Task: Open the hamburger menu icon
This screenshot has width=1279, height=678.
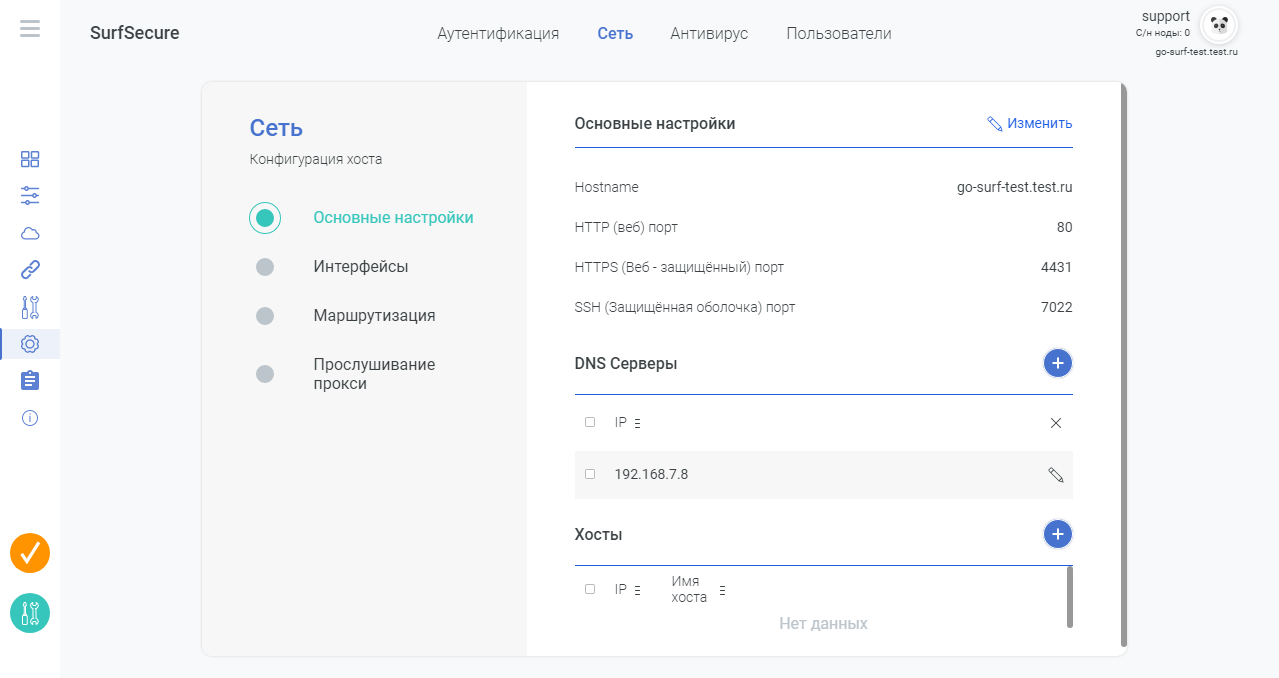Action: (30, 28)
